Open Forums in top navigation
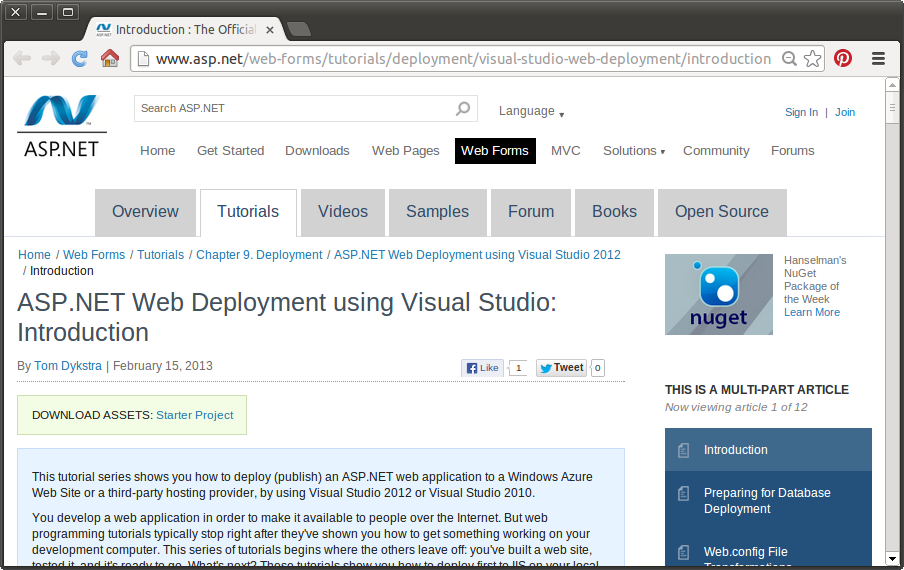The height and width of the screenshot is (570, 904). [793, 151]
